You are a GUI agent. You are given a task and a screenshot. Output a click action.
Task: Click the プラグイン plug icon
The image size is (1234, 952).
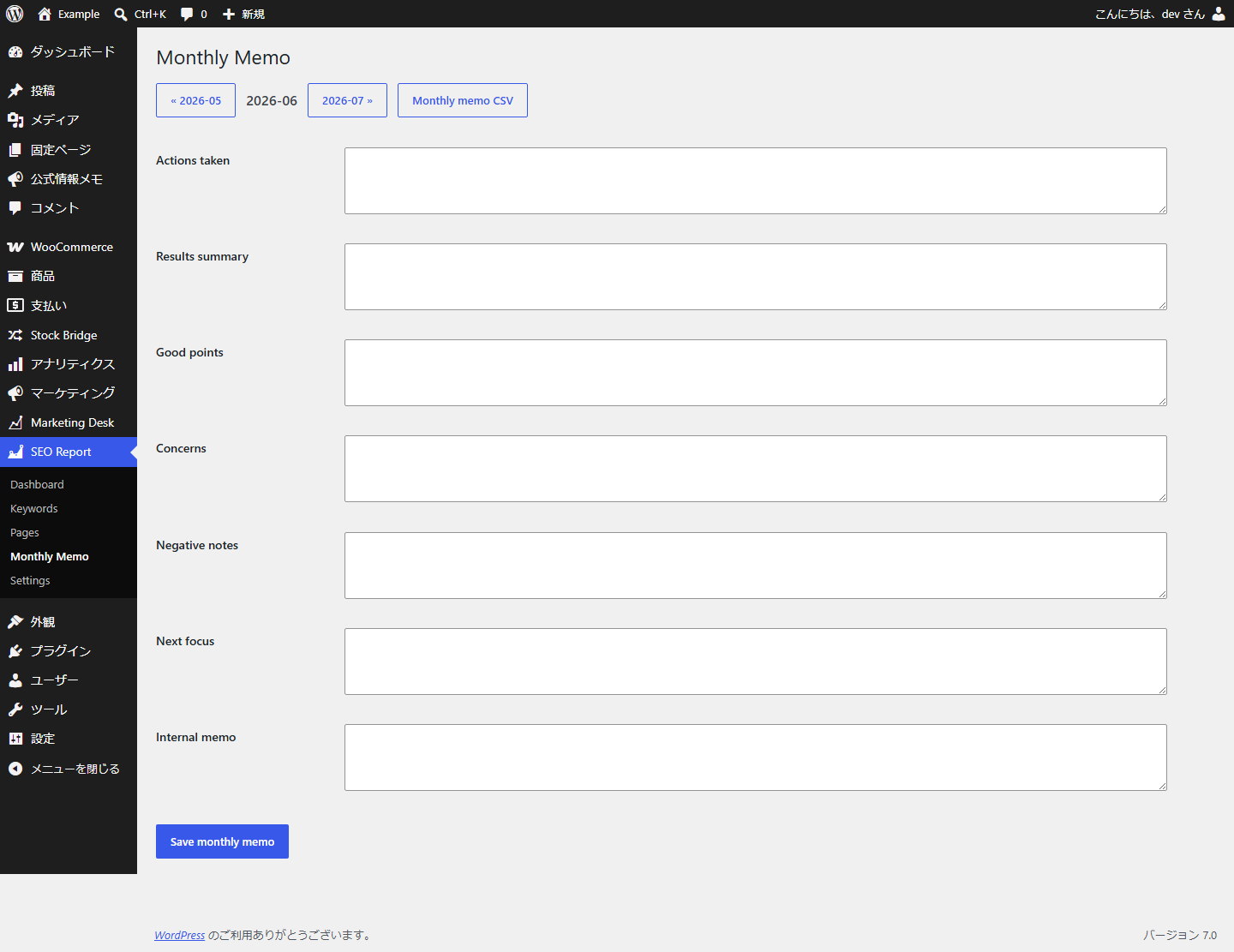tap(15, 651)
